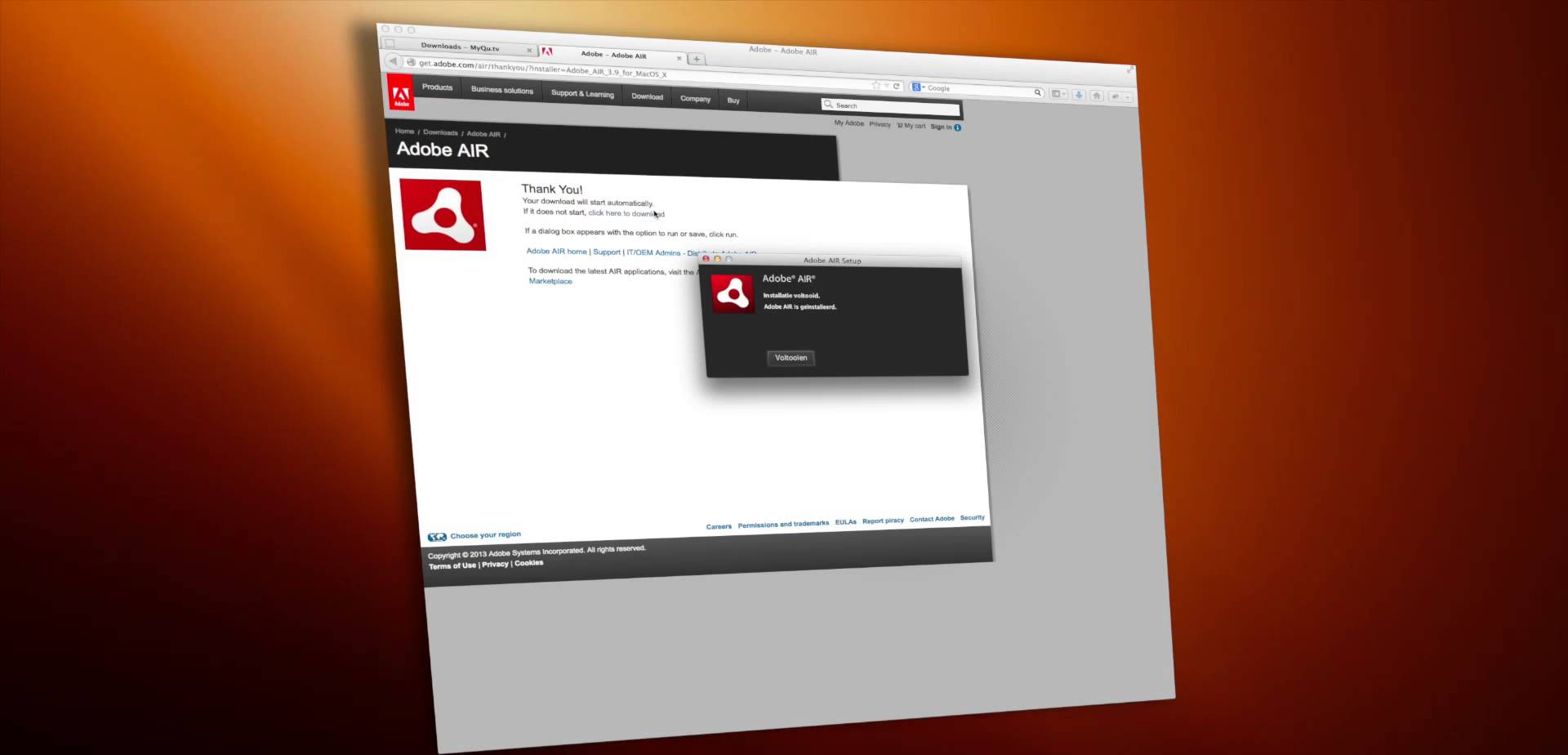Click the Sign in info icon
1568x755 pixels.
pyautogui.click(x=957, y=127)
